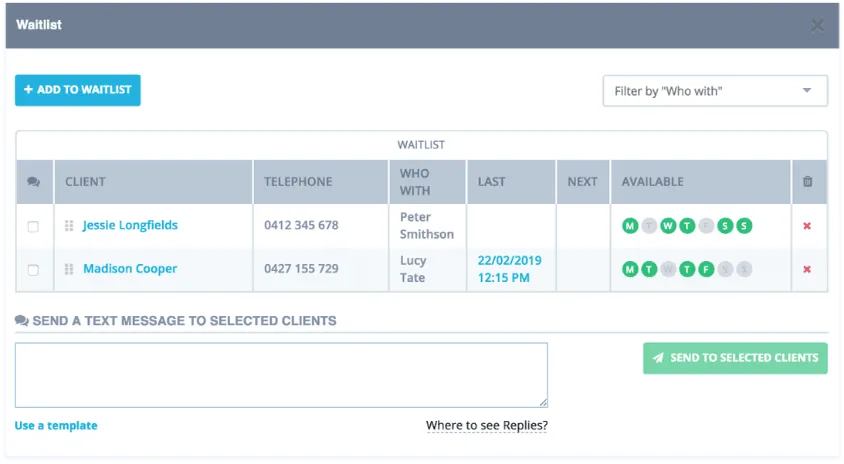Open the Use a template link
Screen dimensions: 844x464
[56, 425]
